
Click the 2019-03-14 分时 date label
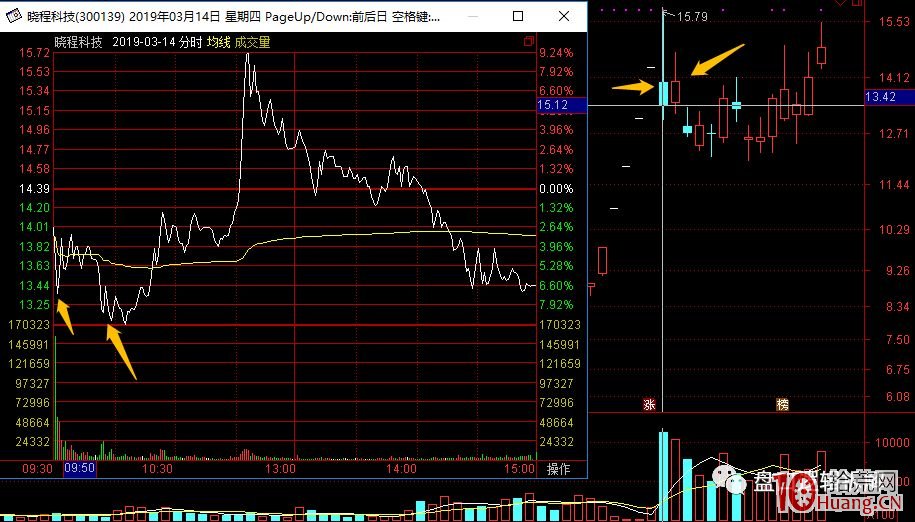157,42
